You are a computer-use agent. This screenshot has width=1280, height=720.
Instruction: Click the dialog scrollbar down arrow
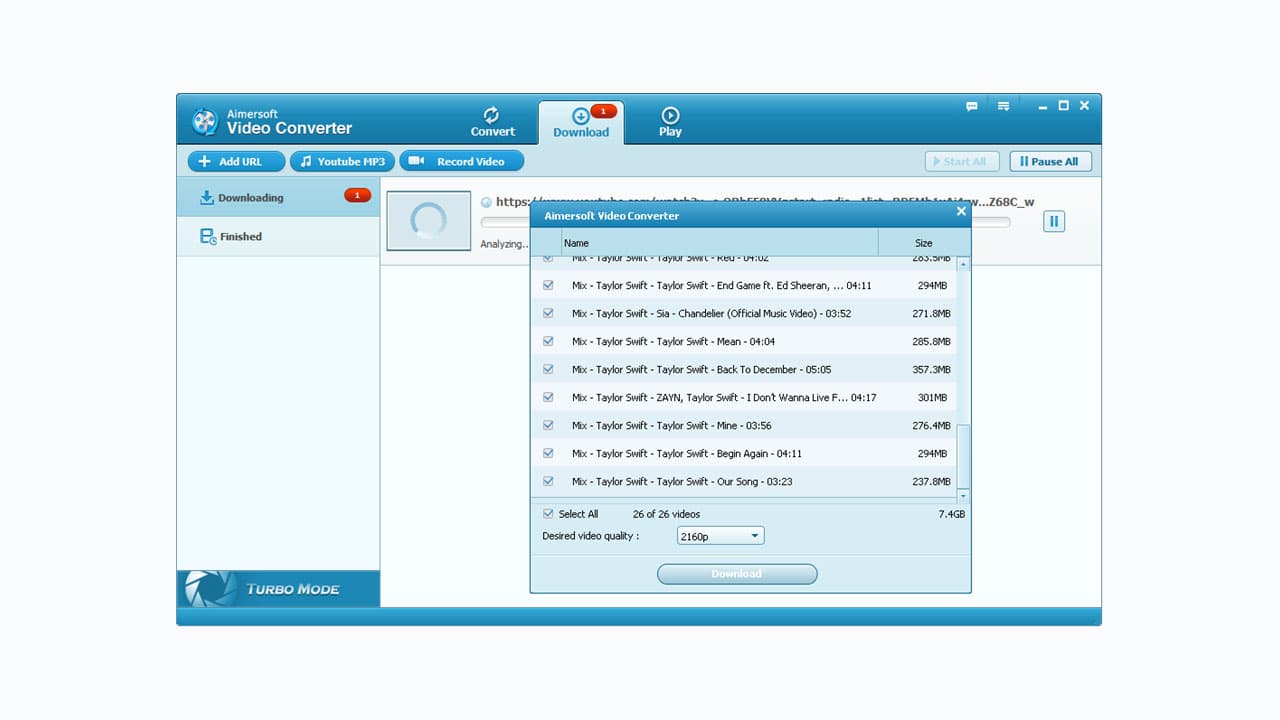(962, 495)
